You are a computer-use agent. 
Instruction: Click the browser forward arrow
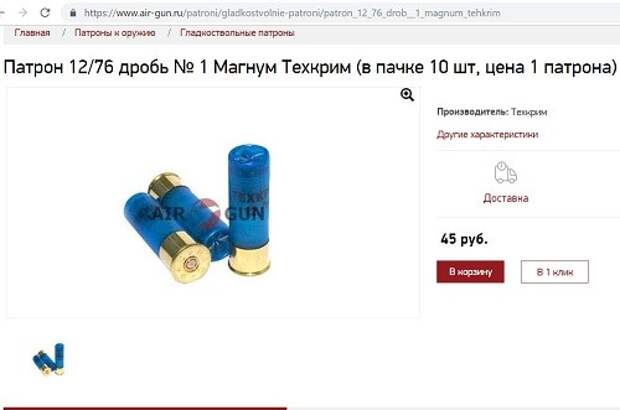(23, 13)
